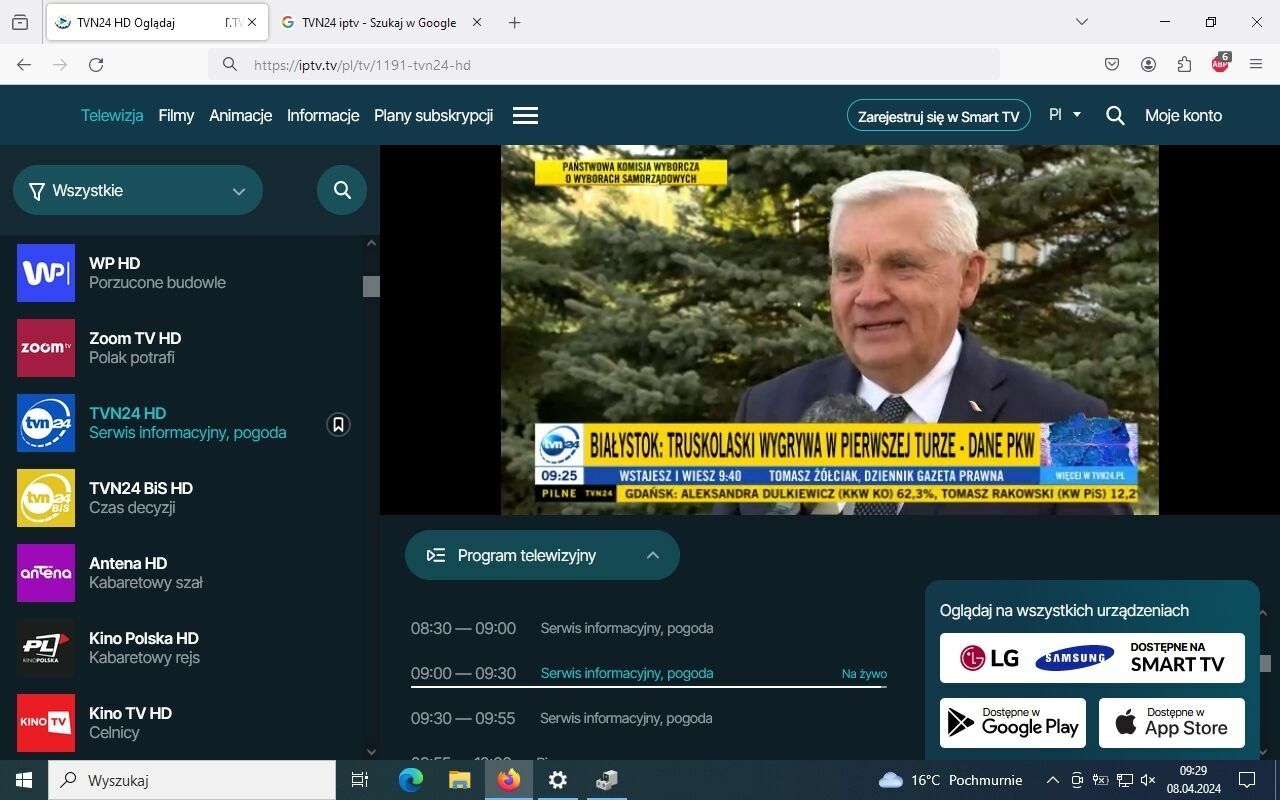
Task: Open the Filmy menu item
Action: pyautogui.click(x=176, y=115)
